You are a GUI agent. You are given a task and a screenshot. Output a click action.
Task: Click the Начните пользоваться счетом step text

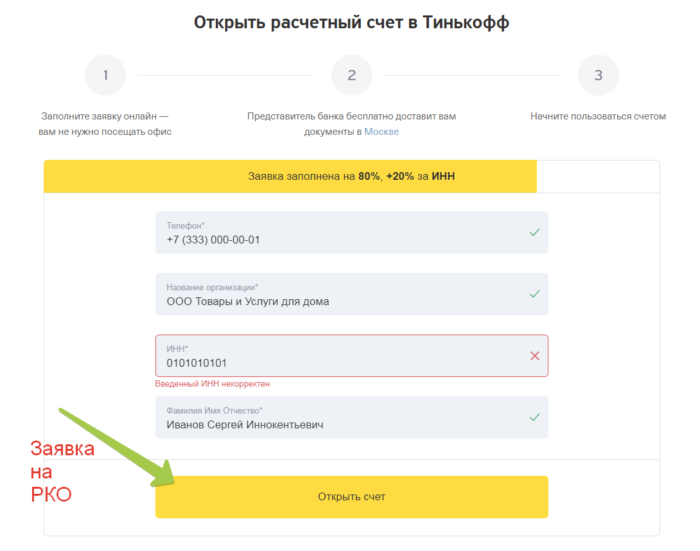tap(597, 116)
